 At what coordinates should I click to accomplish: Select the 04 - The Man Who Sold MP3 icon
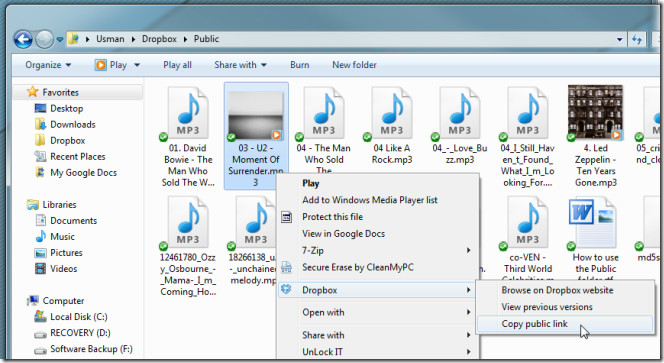[x=324, y=113]
